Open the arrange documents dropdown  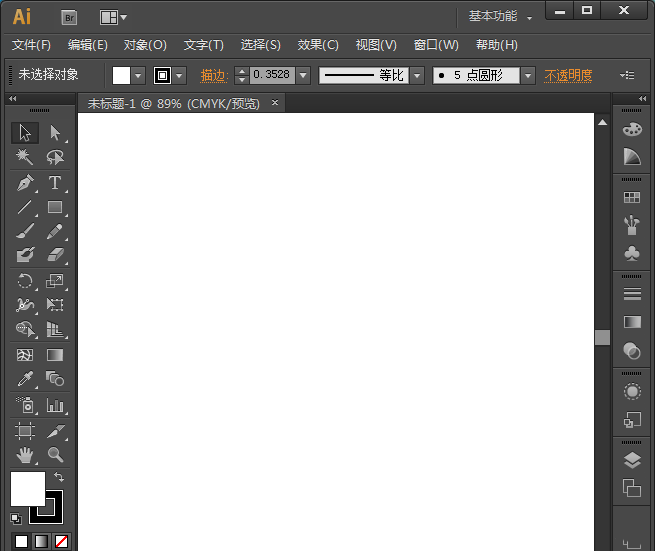(113, 18)
